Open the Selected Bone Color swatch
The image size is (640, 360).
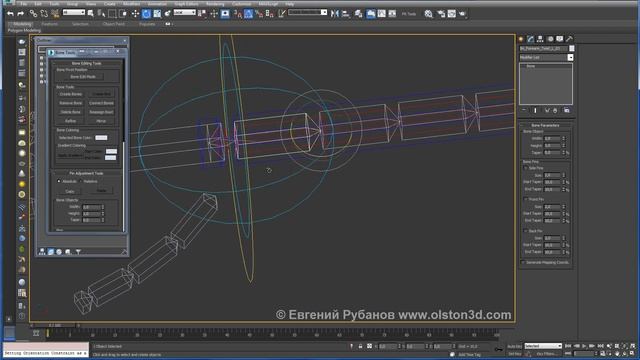pos(101,138)
